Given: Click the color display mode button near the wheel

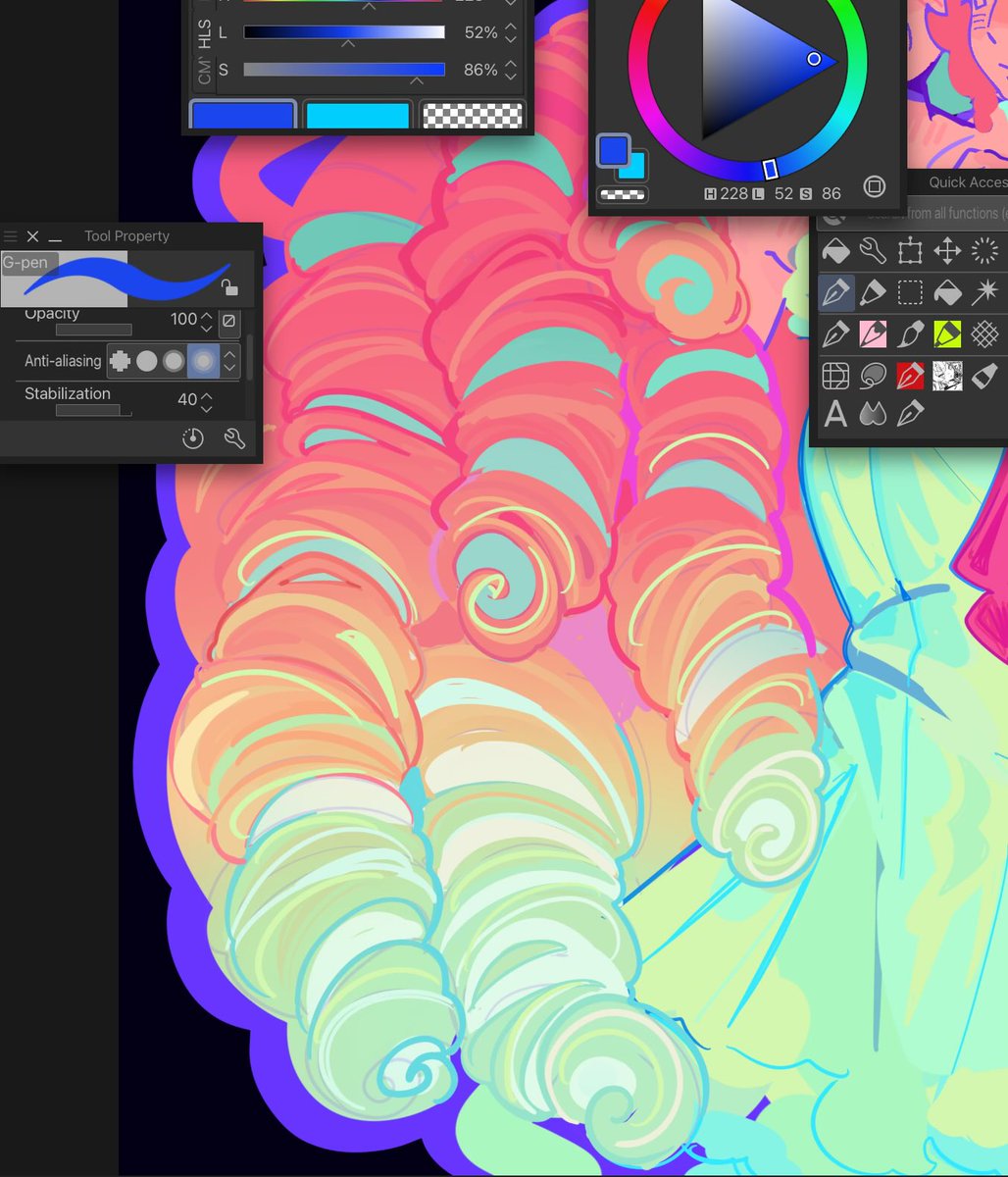Looking at the screenshot, I should 874,186.
